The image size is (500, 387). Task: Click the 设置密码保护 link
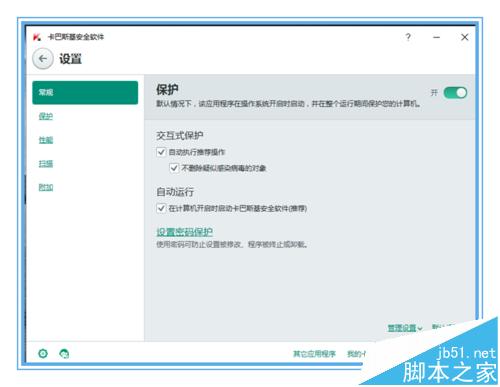[x=185, y=232]
